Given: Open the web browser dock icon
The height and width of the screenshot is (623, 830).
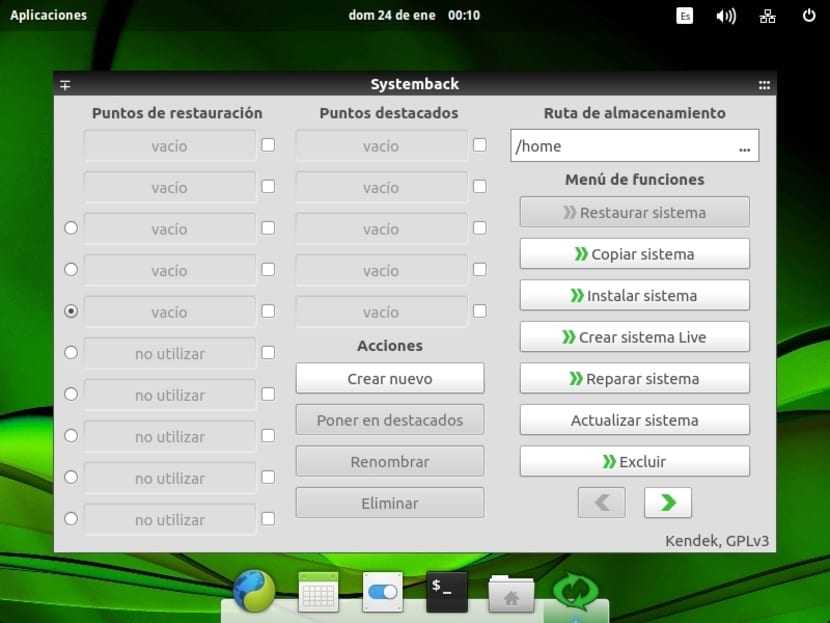Looking at the screenshot, I should (254, 591).
